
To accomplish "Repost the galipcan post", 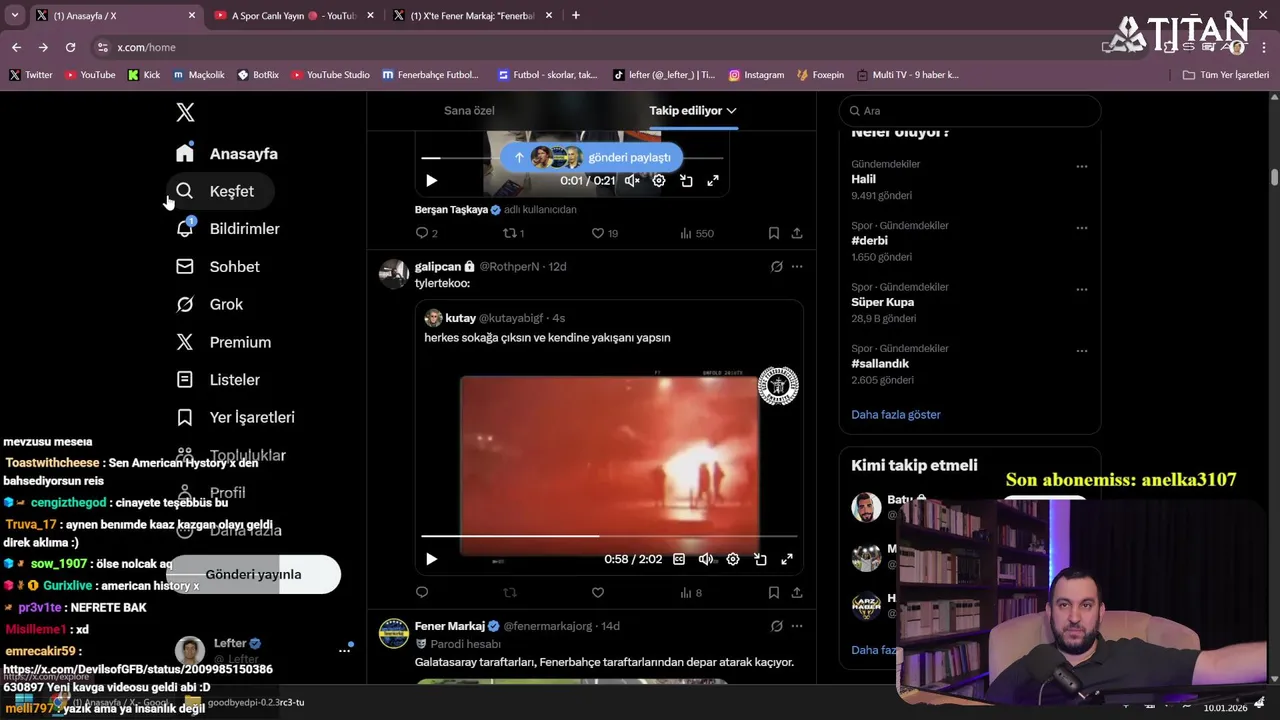I will [510, 592].
